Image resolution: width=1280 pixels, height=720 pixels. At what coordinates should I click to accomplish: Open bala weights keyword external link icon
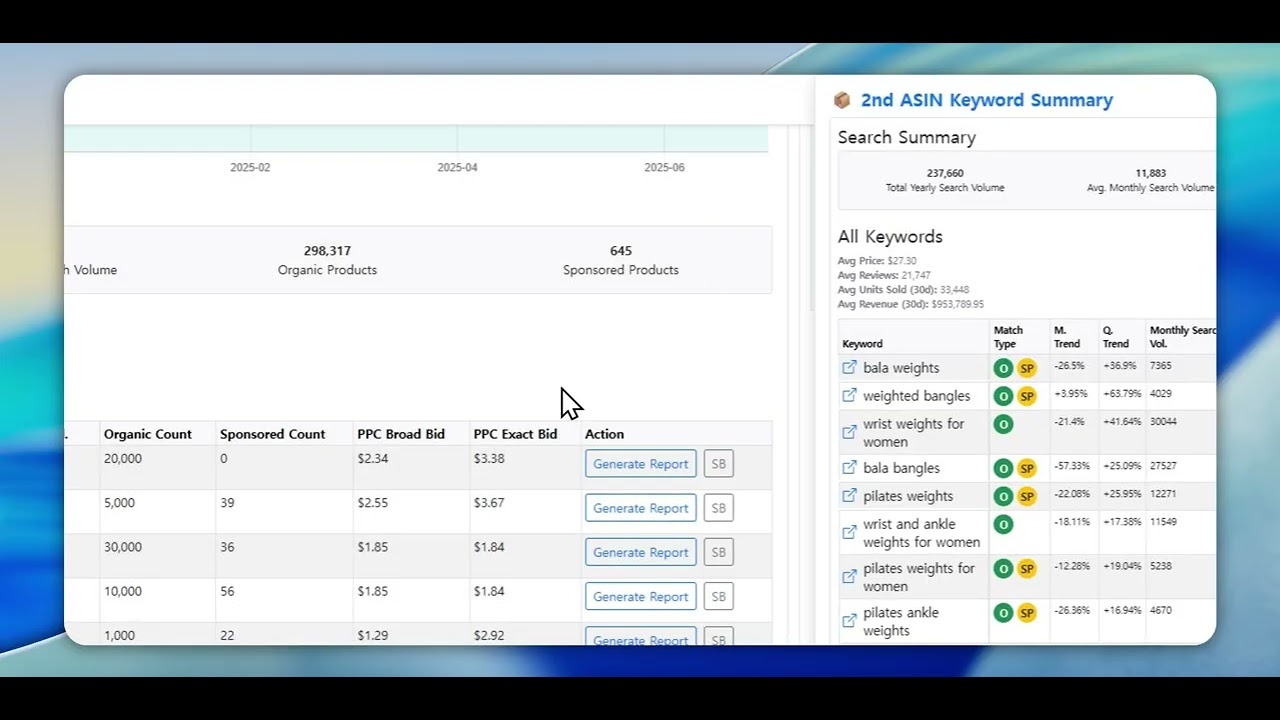click(849, 368)
